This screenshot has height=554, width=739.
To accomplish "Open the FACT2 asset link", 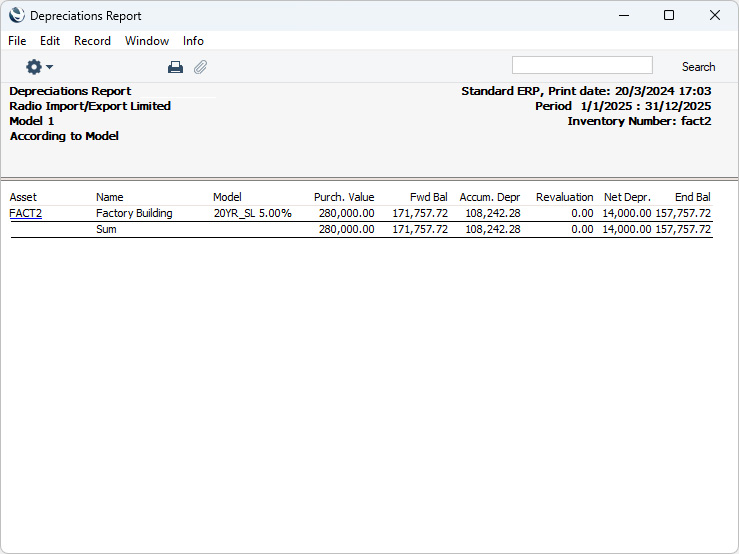I will pos(25,213).
